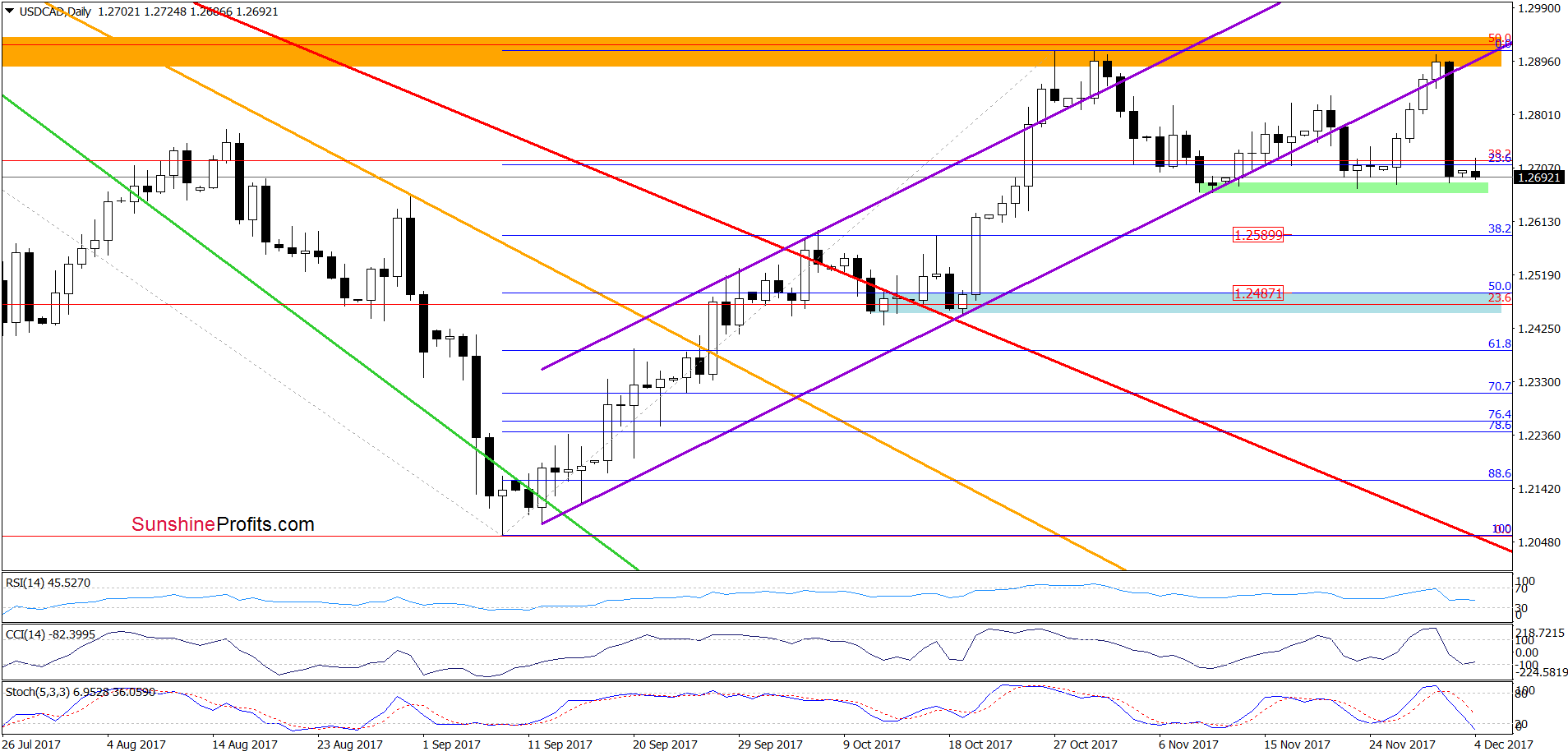Viewport: 1568px width, 756px height.
Task: Click the red price label 1.25899
Action: pos(1258,235)
